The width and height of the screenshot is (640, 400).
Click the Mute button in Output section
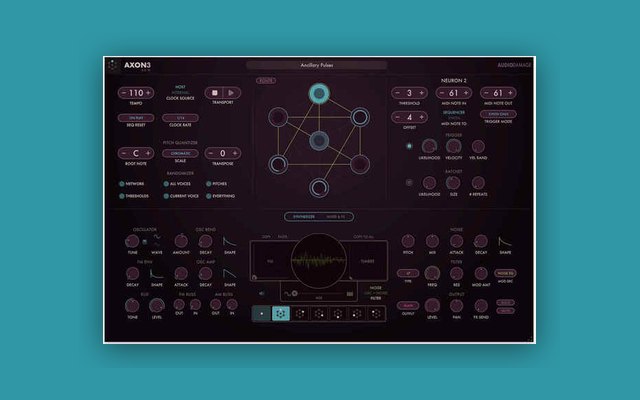click(x=505, y=311)
